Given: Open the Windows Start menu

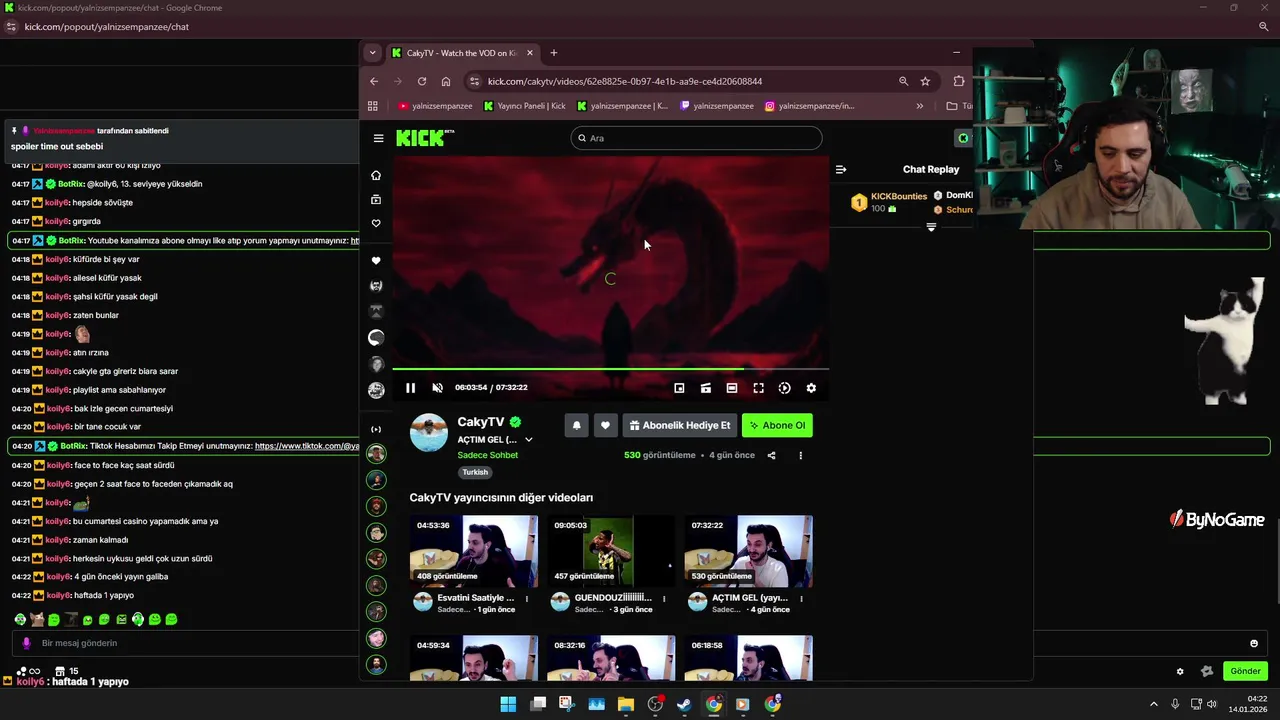Looking at the screenshot, I should tap(508, 704).
